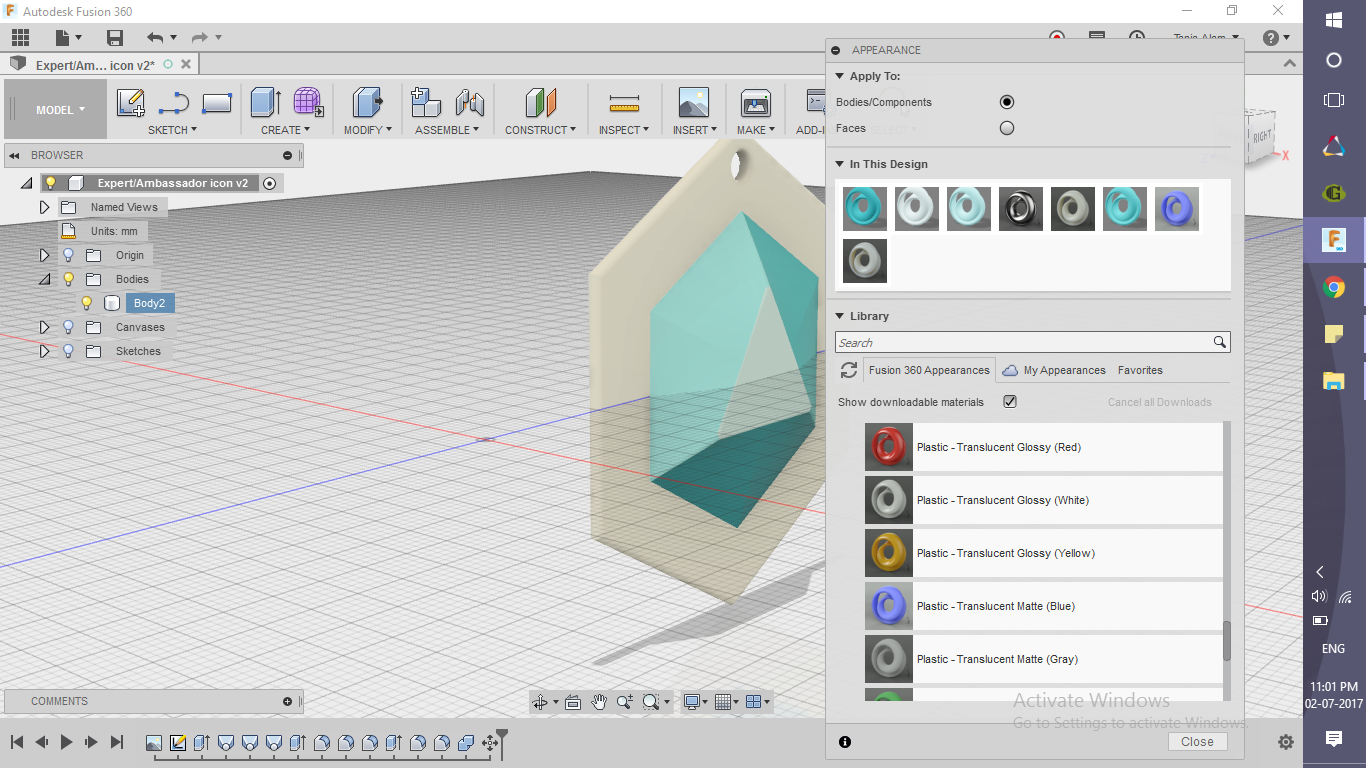Expand the Canvases tree node

(44, 327)
